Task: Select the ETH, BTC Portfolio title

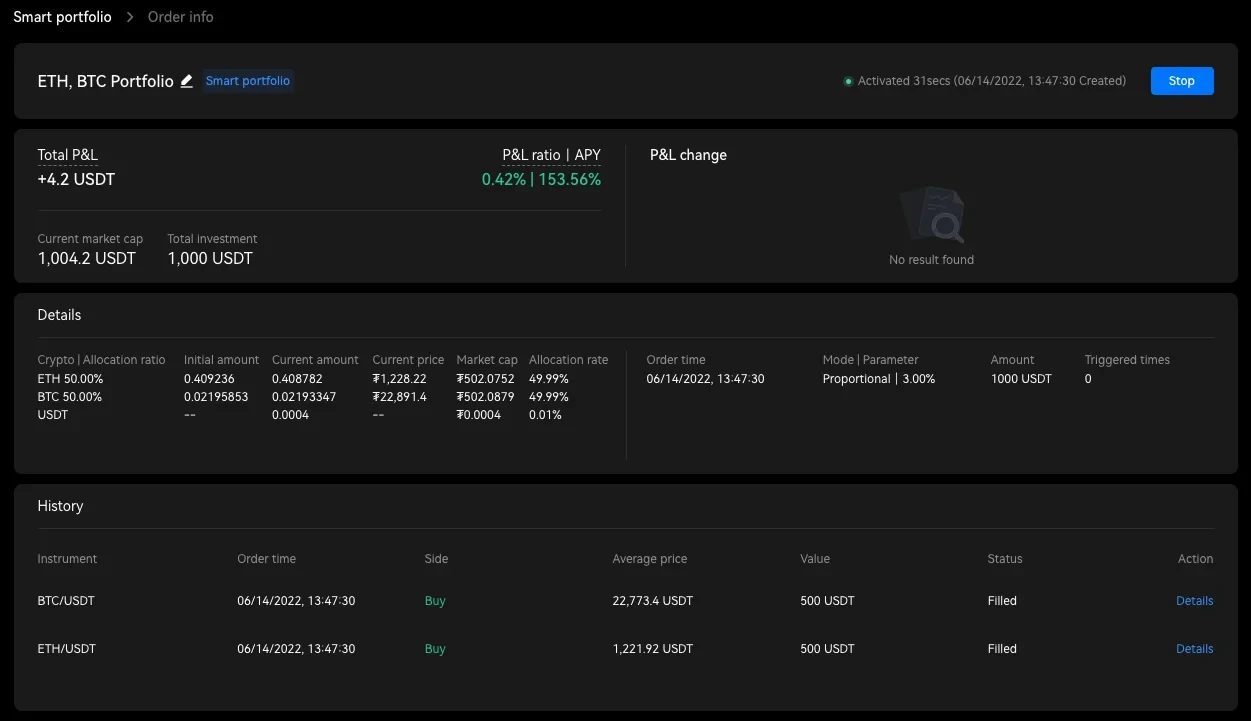Action: click(106, 81)
